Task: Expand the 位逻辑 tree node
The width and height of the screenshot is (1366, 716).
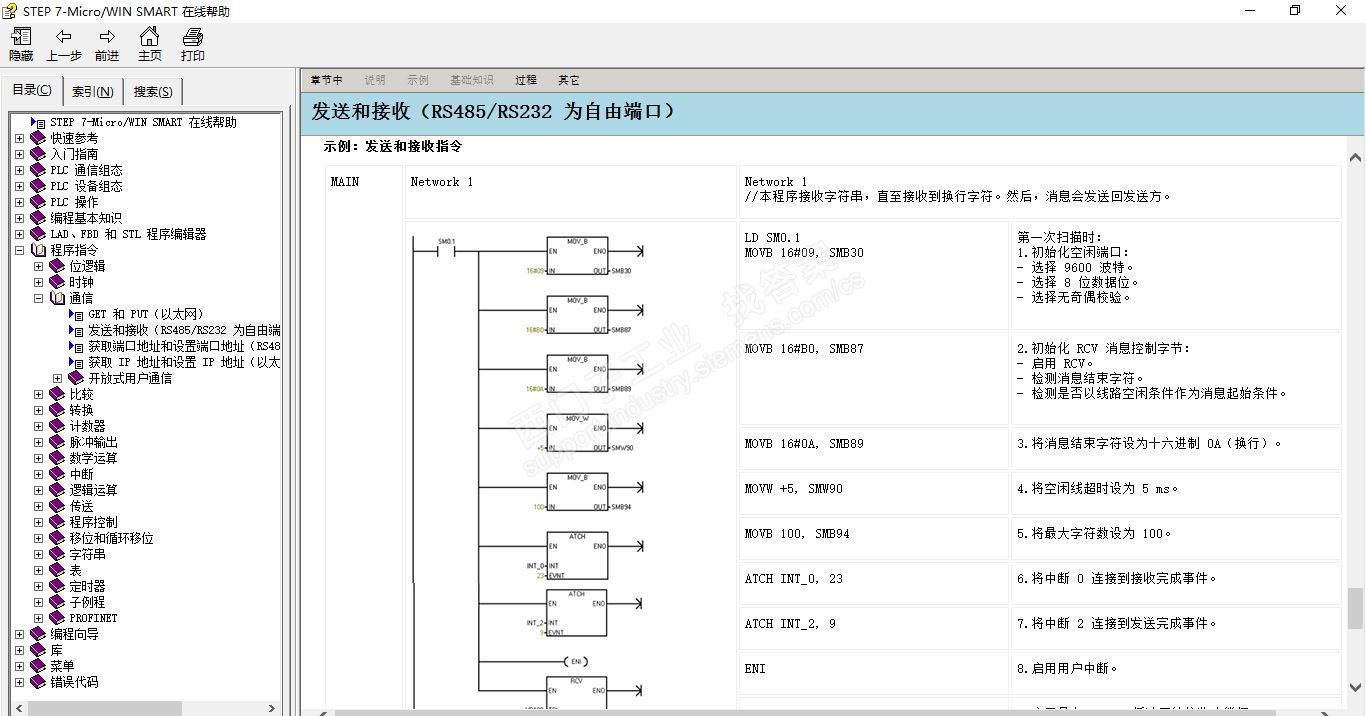Action: [x=38, y=266]
